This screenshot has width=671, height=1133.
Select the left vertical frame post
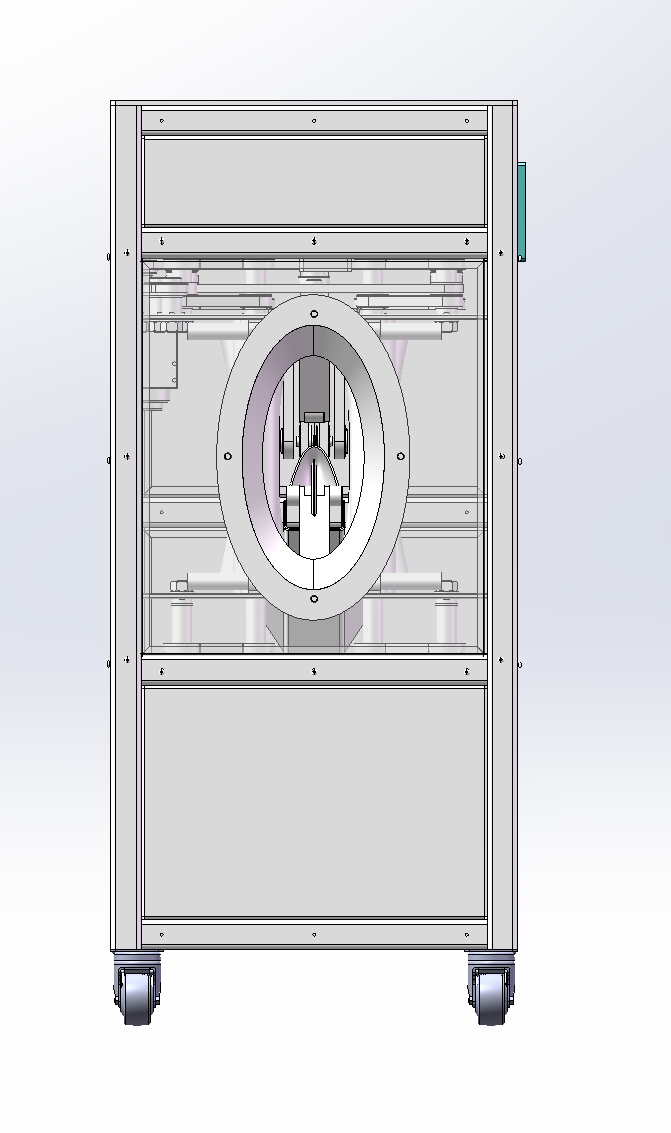click(126, 526)
